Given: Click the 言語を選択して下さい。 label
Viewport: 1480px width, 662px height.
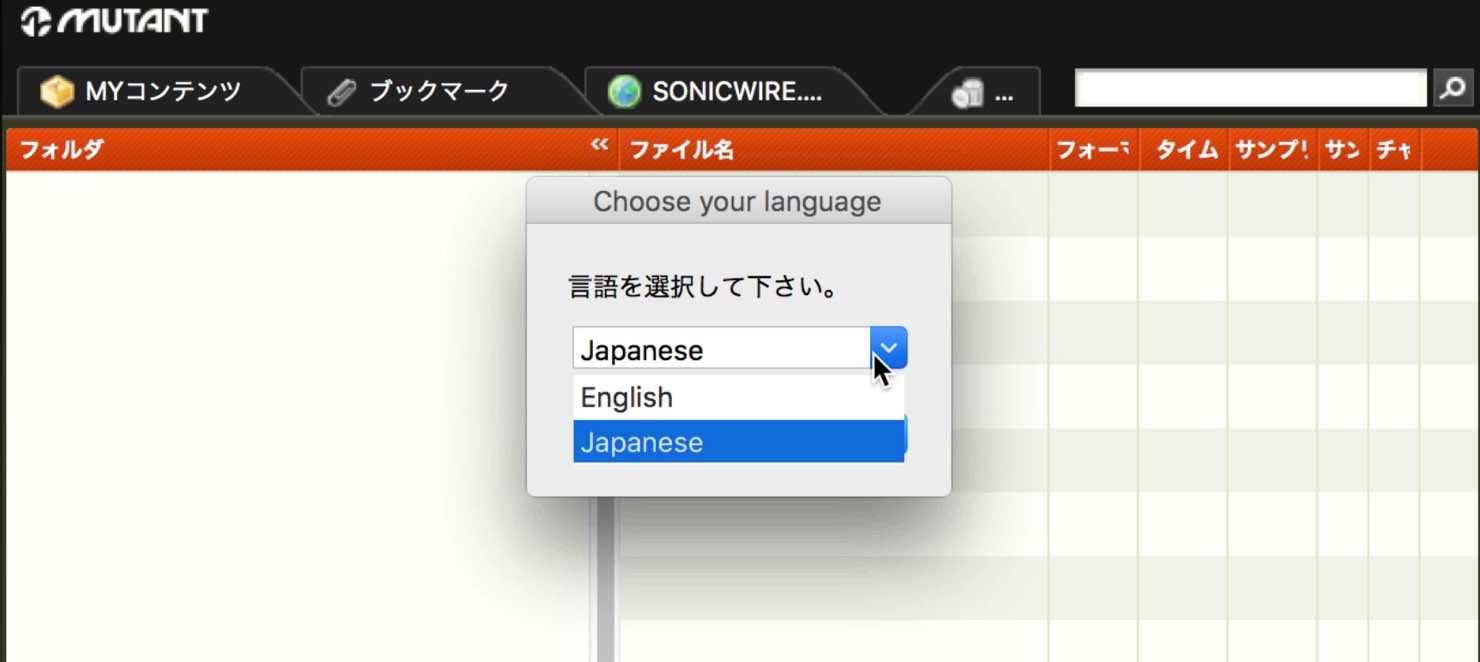Looking at the screenshot, I should pos(703,289).
